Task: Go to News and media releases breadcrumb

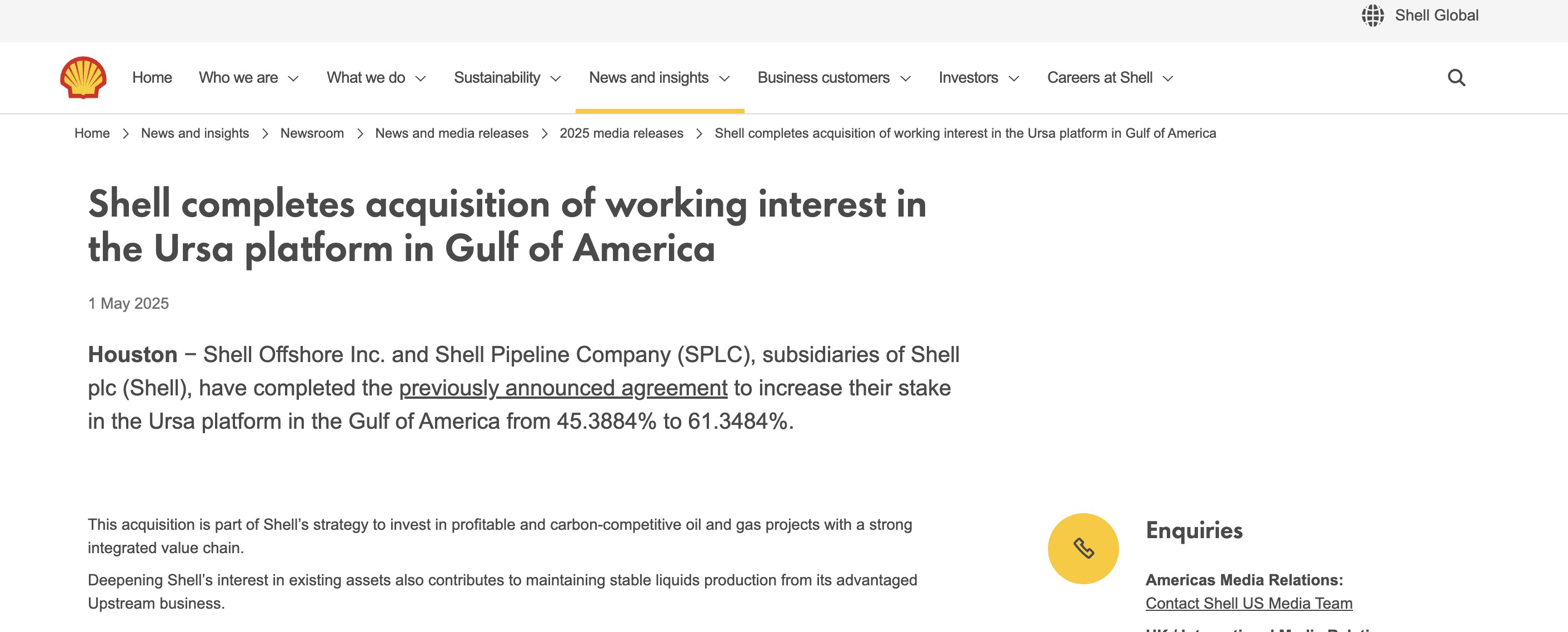Action: coord(452,133)
